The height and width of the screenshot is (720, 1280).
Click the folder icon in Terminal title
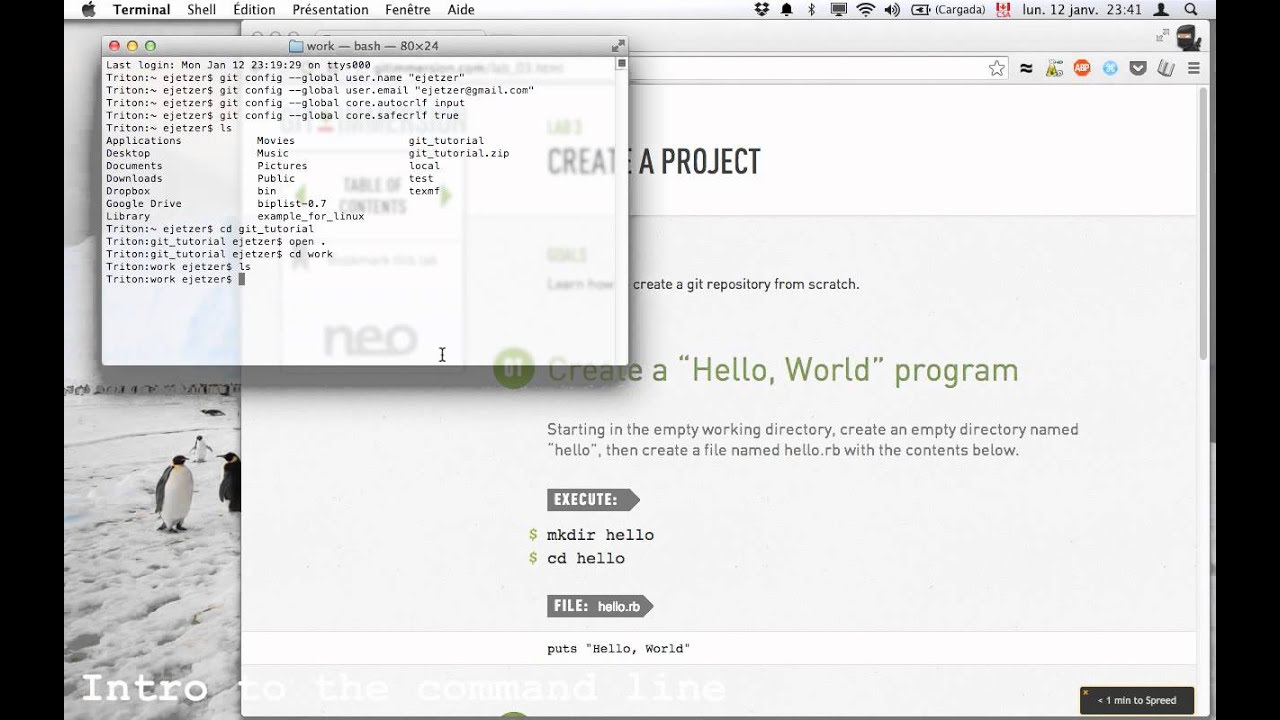pos(296,46)
